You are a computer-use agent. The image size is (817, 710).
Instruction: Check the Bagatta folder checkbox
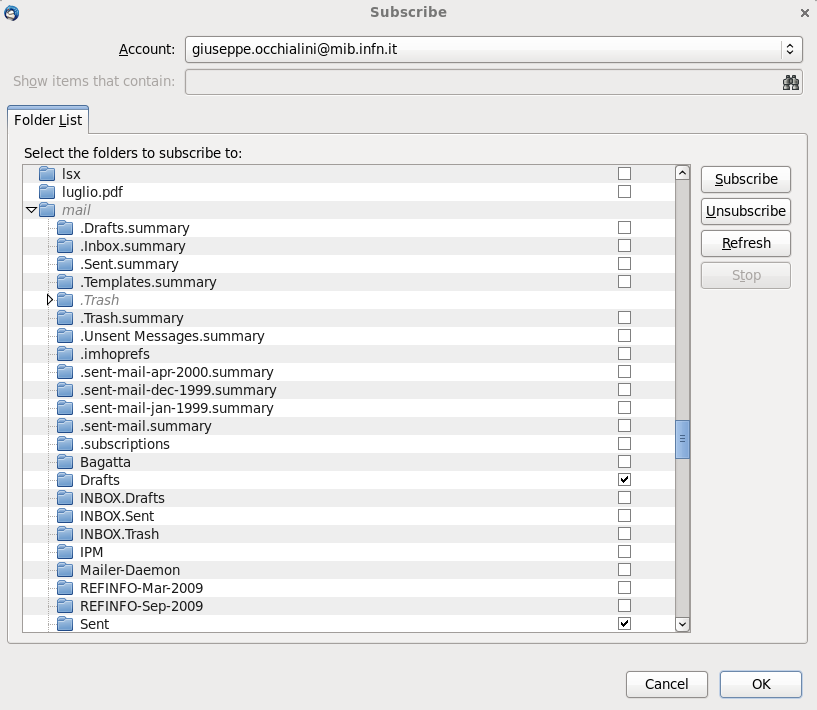pyautogui.click(x=624, y=462)
